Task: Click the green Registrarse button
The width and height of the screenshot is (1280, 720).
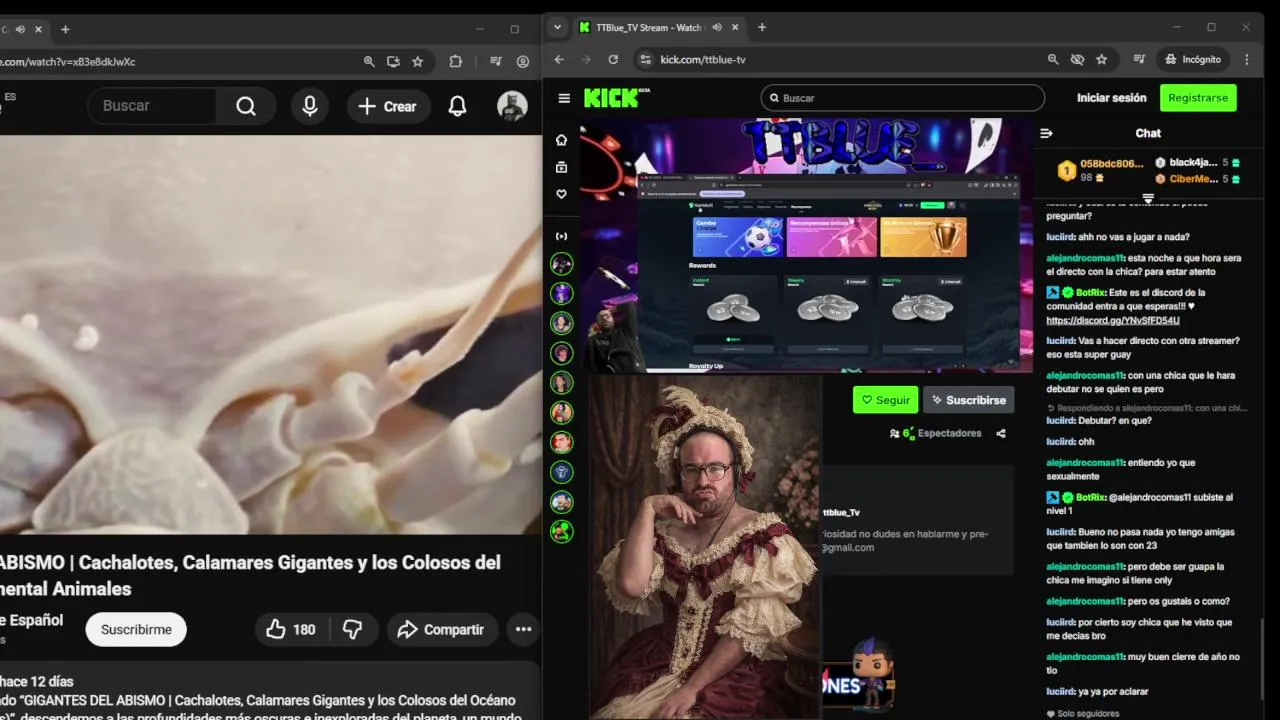Action: pyautogui.click(x=1198, y=98)
